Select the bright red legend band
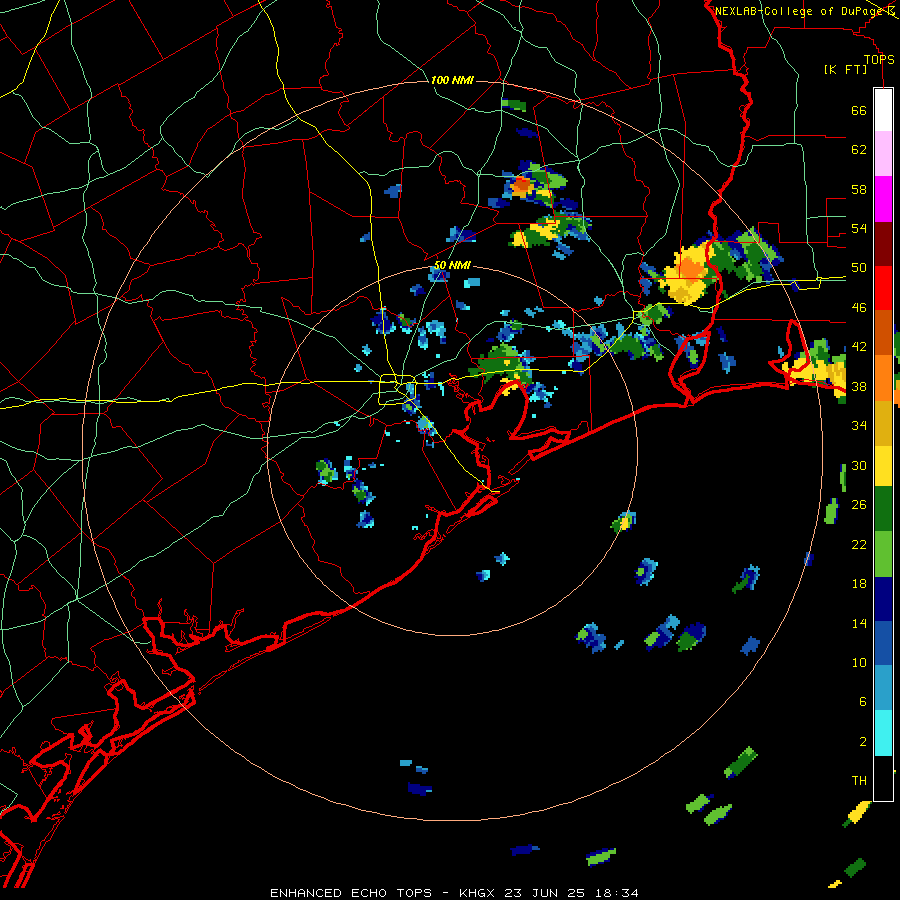900x900 pixels. click(x=883, y=288)
